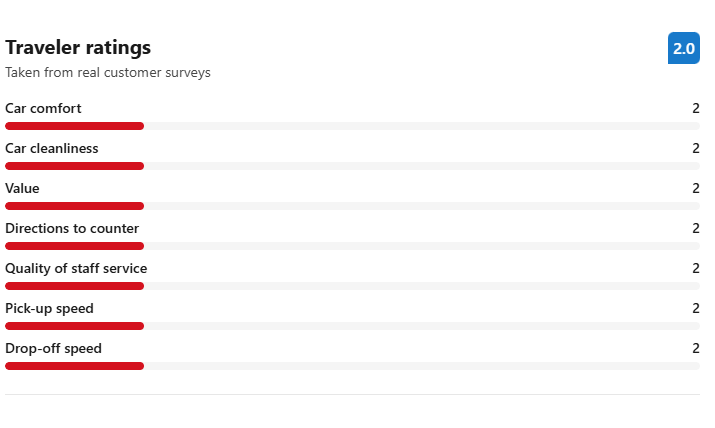
Task: Click the Pick-up speed label
Action: click(x=49, y=308)
